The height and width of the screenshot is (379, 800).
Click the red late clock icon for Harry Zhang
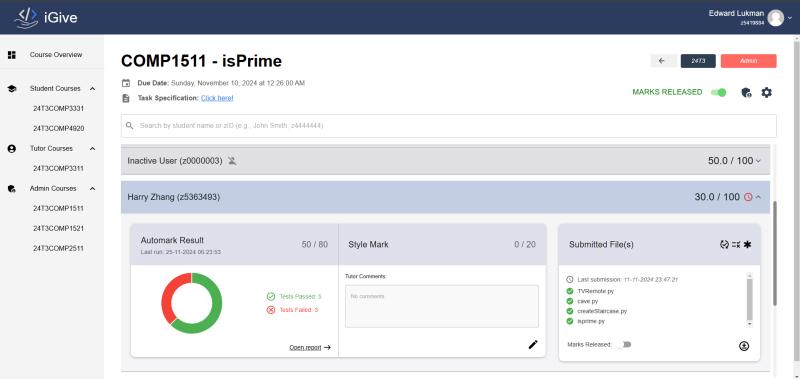pos(748,197)
